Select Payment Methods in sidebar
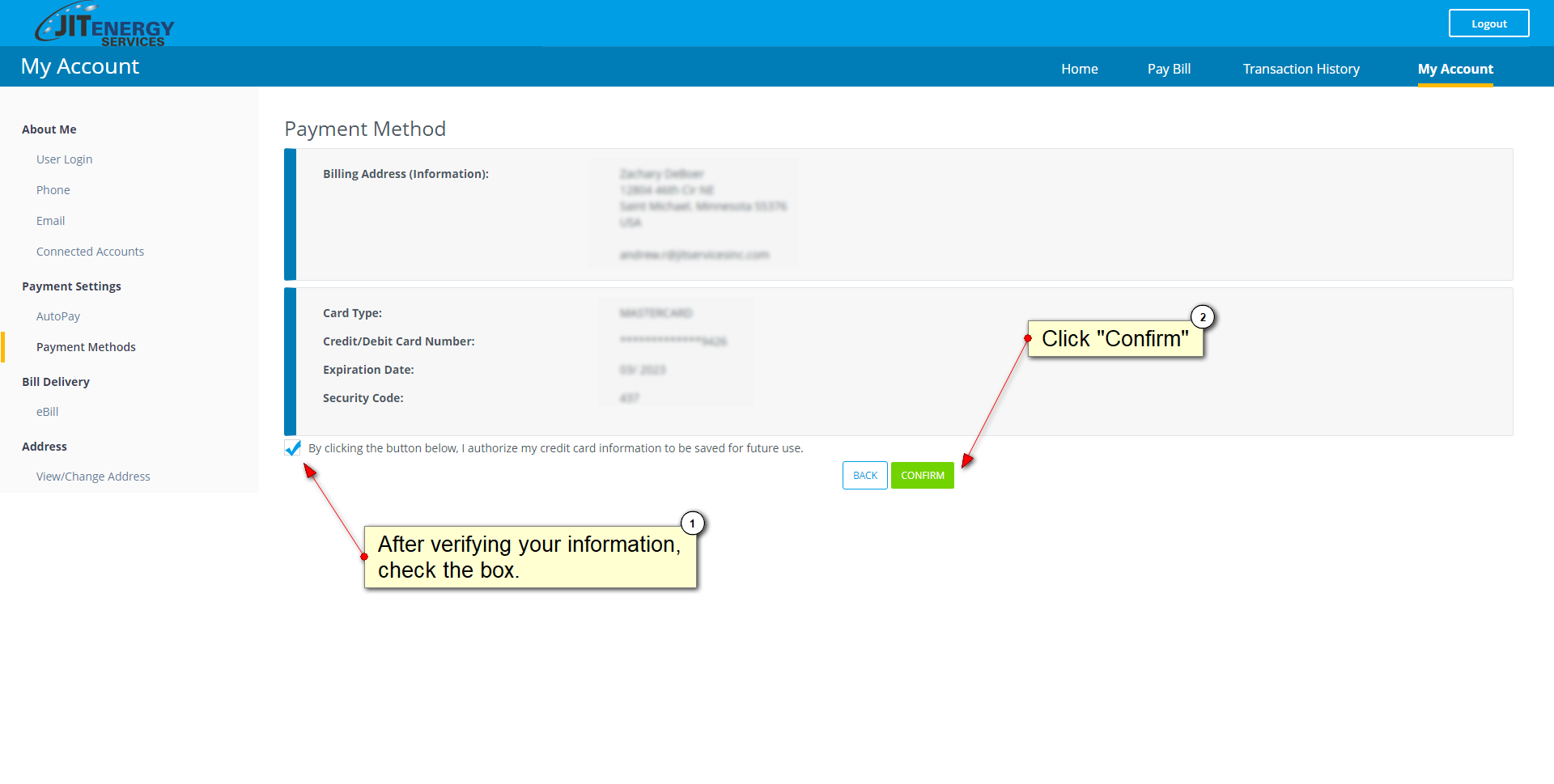This screenshot has height=784, width=1554. (86, 347)
